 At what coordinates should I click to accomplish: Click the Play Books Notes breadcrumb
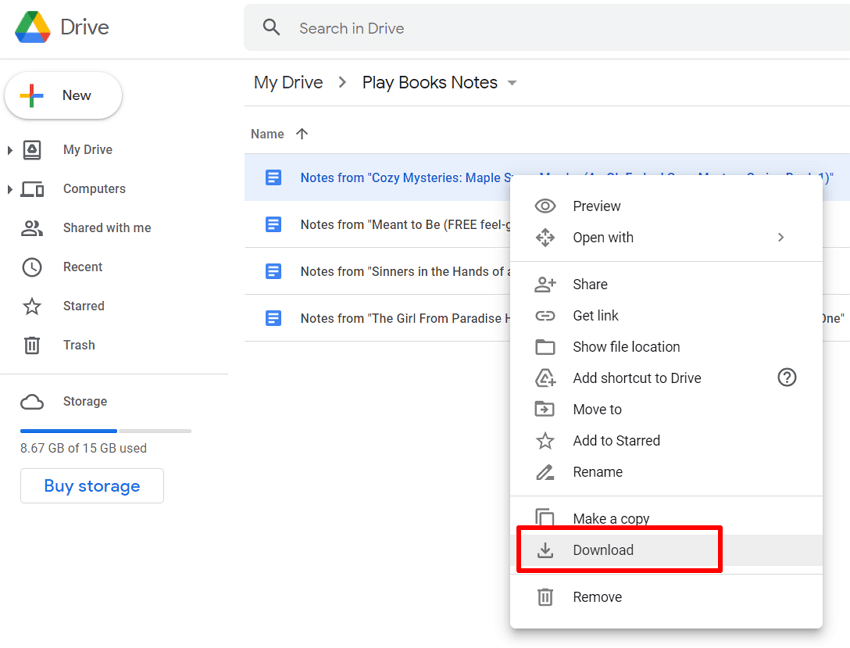[430, 82]
